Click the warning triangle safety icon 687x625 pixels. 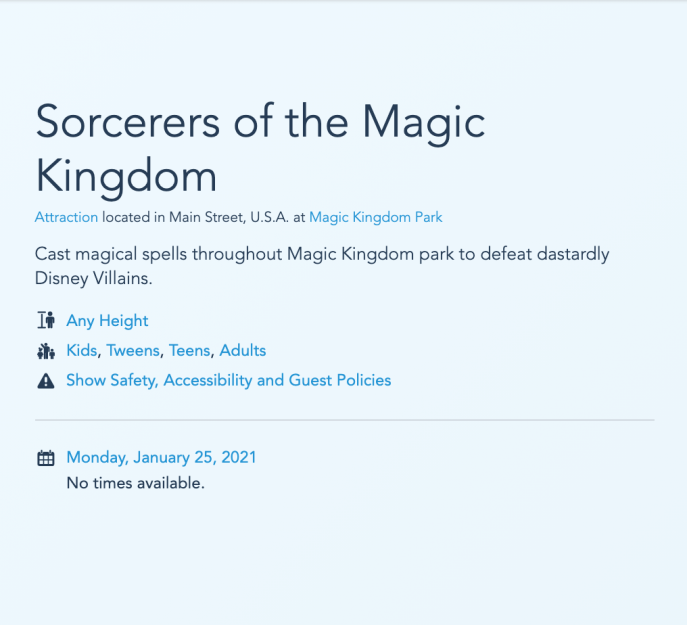pyautogui.click(x=46, y=381)
